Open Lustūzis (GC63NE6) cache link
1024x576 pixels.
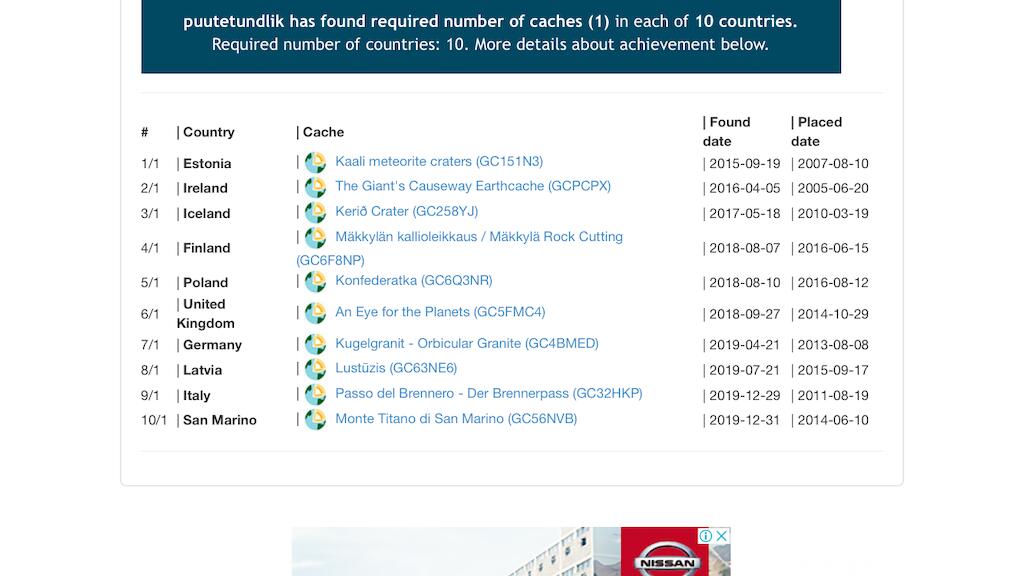point(396,368)
